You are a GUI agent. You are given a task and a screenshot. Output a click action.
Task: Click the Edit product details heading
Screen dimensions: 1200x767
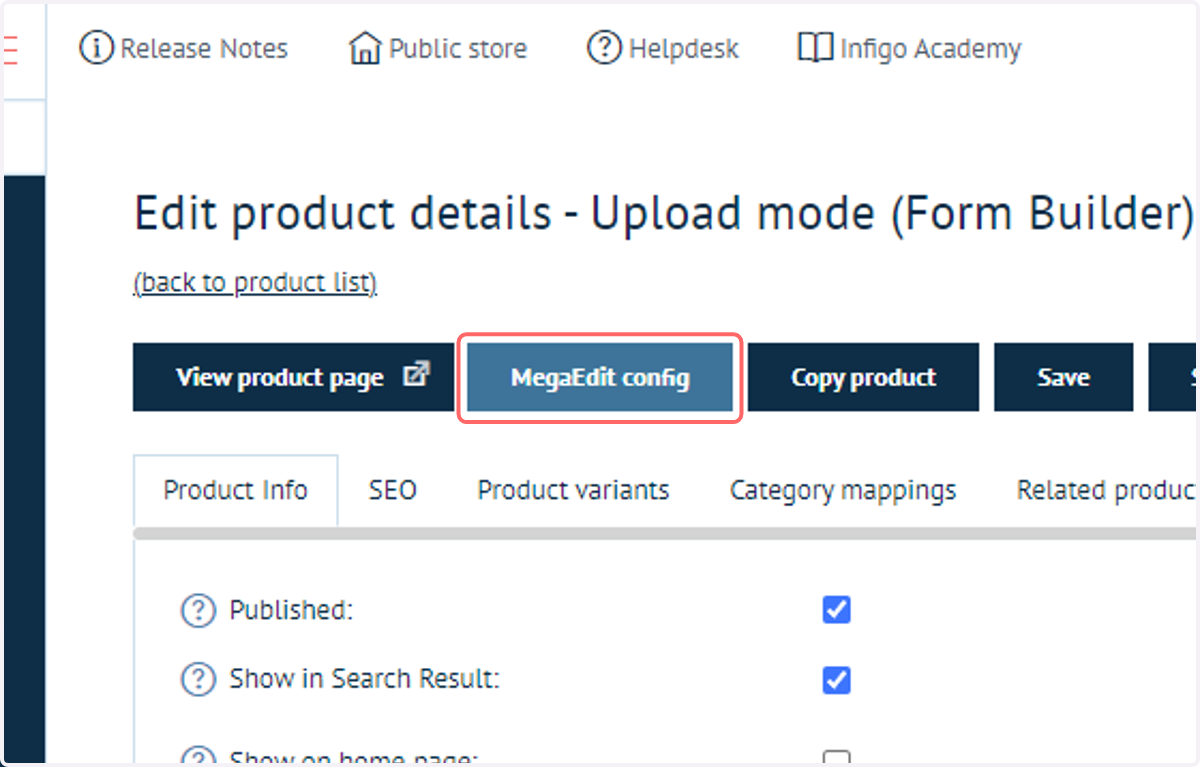(663, 214)
